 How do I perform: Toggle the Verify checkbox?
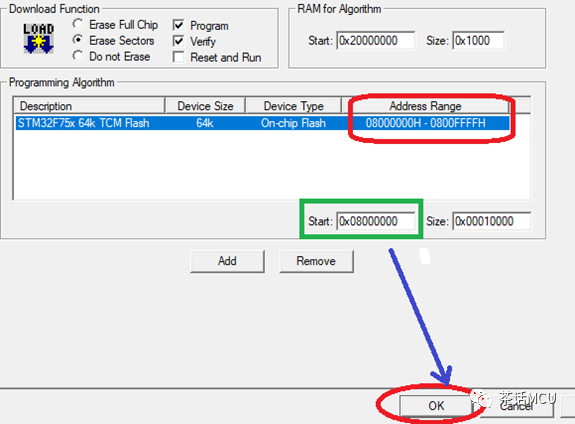click(x=179, y=41)
